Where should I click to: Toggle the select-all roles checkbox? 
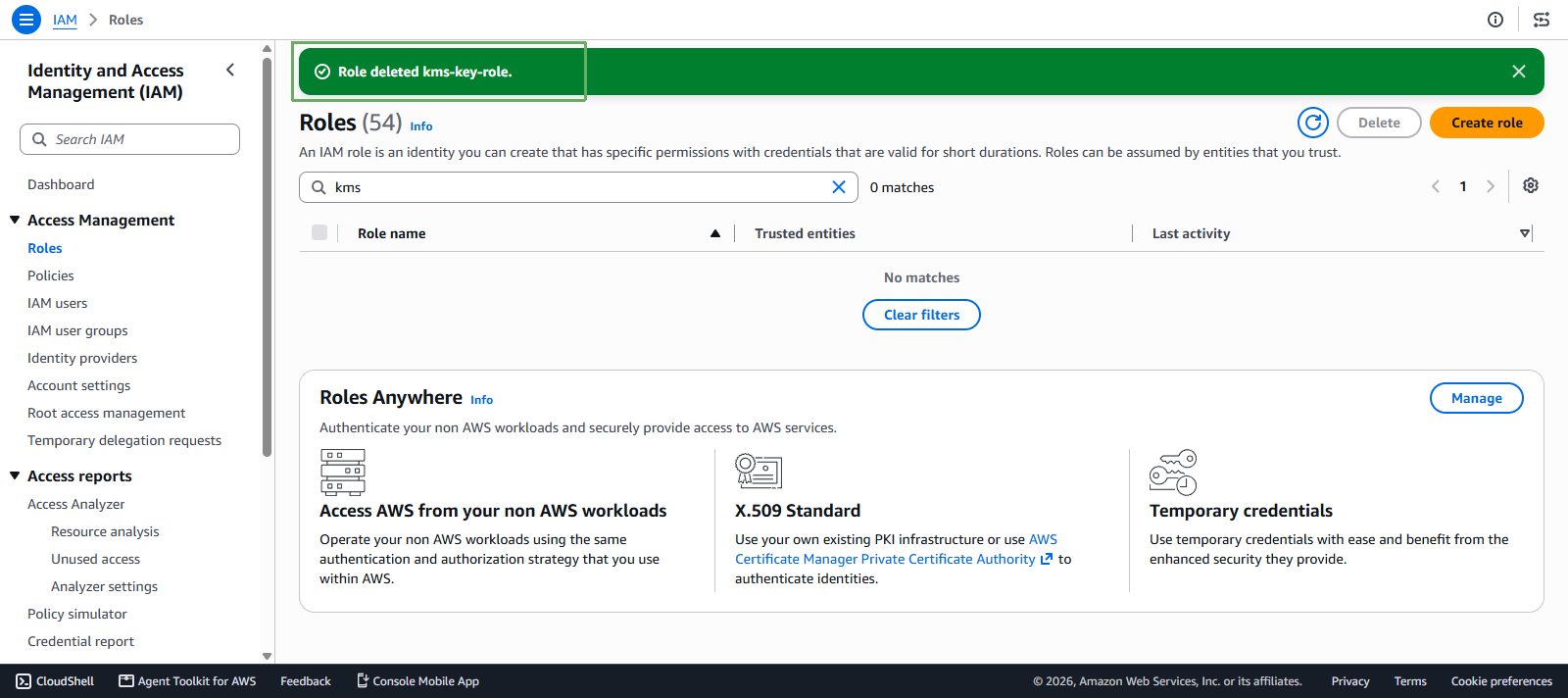point(319,232)
